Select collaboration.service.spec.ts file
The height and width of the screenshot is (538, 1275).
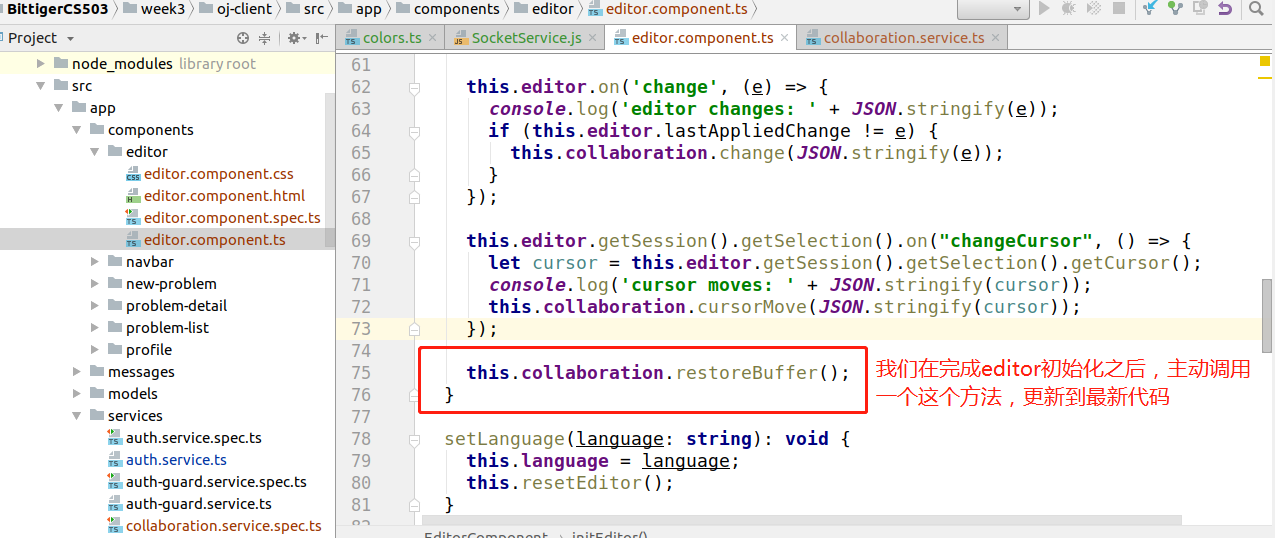pyautogui.click(x=223, y=526)
